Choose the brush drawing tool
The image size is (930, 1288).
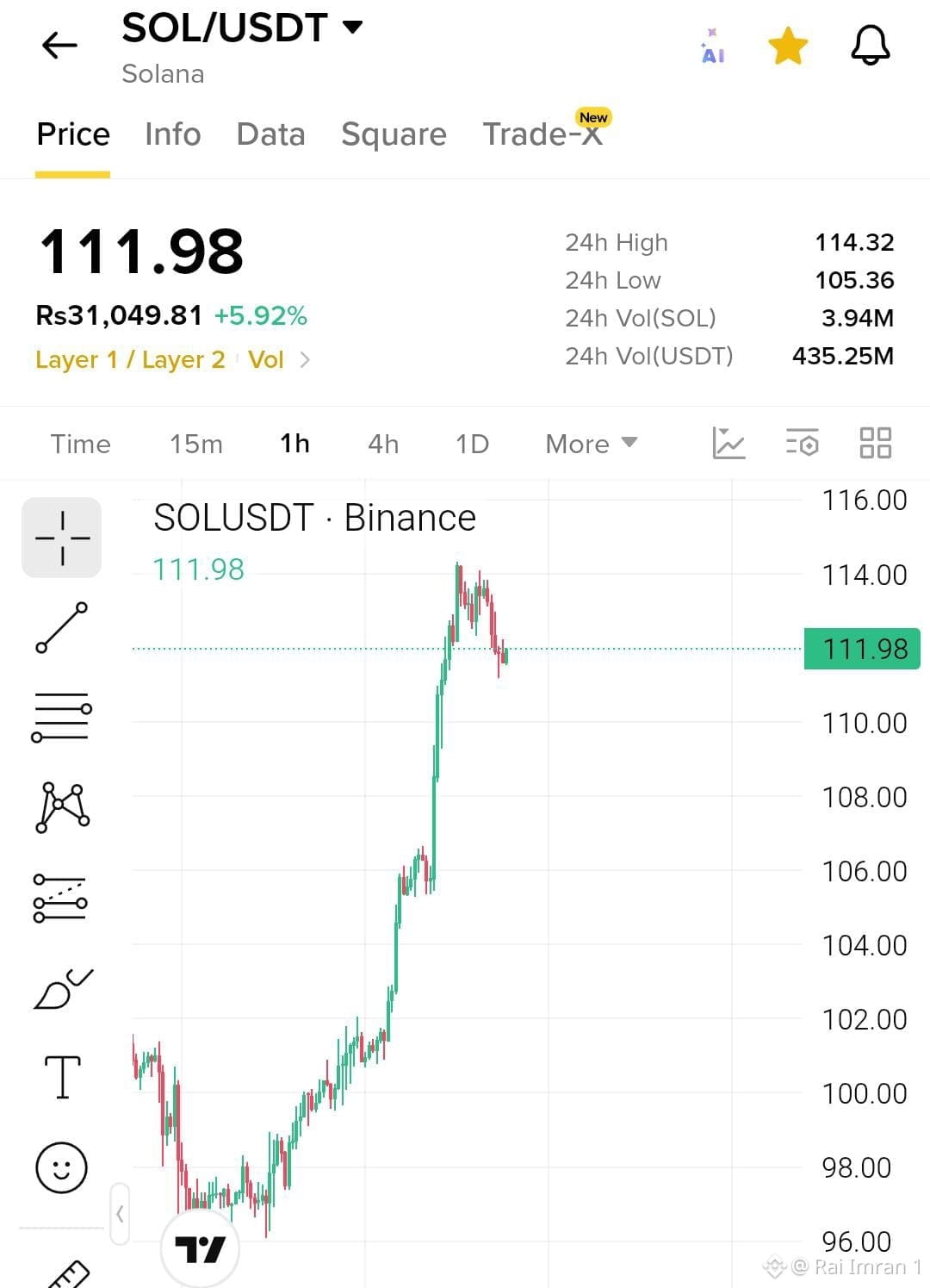tap(63, 988)
